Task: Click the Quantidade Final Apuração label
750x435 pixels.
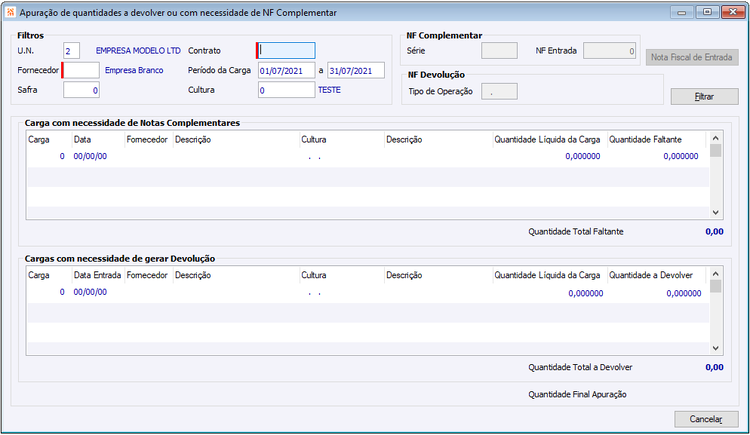Action: point(577,395)
